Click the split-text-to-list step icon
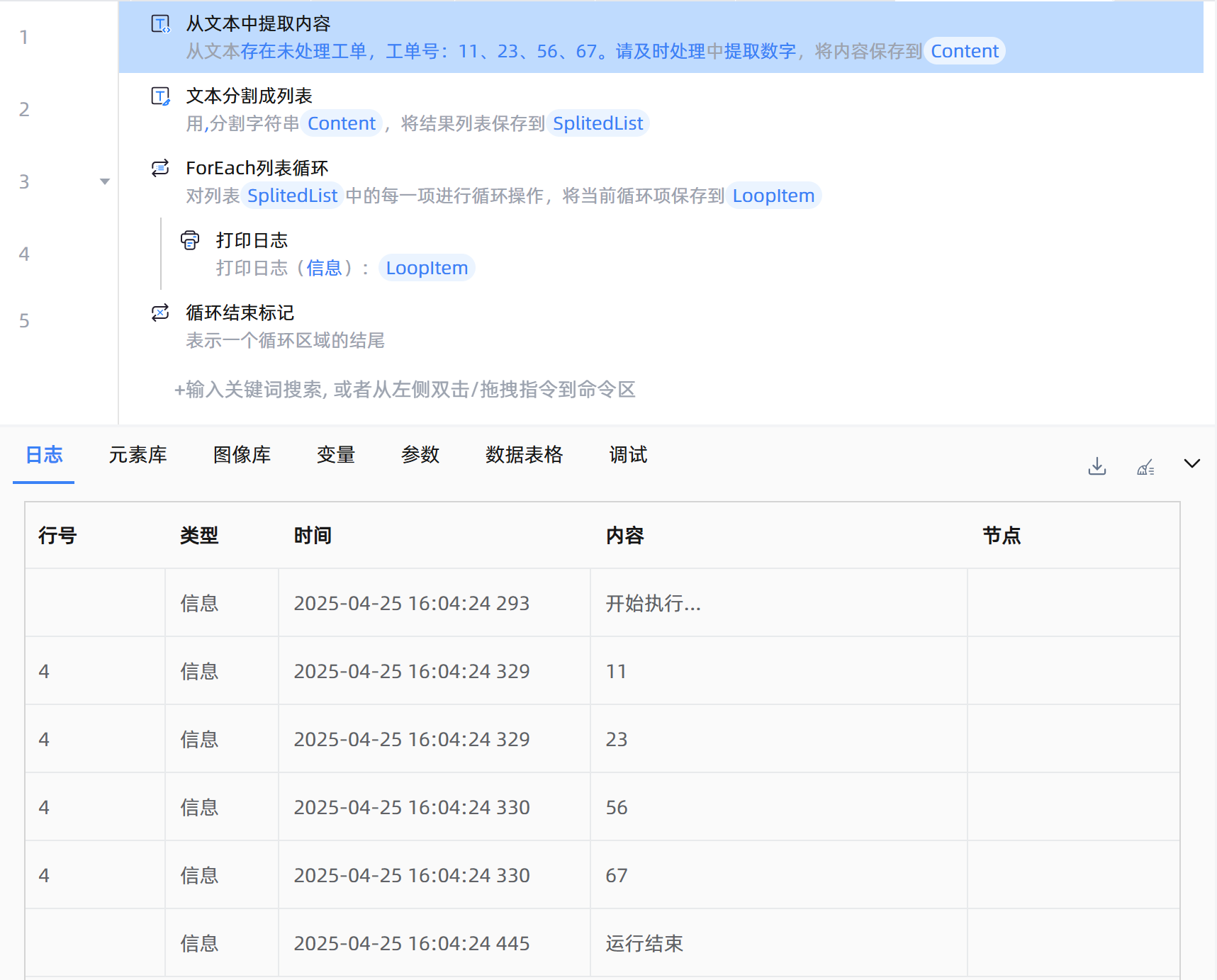This screenshot has height=980, width=1217. click(x=161, y=96)
